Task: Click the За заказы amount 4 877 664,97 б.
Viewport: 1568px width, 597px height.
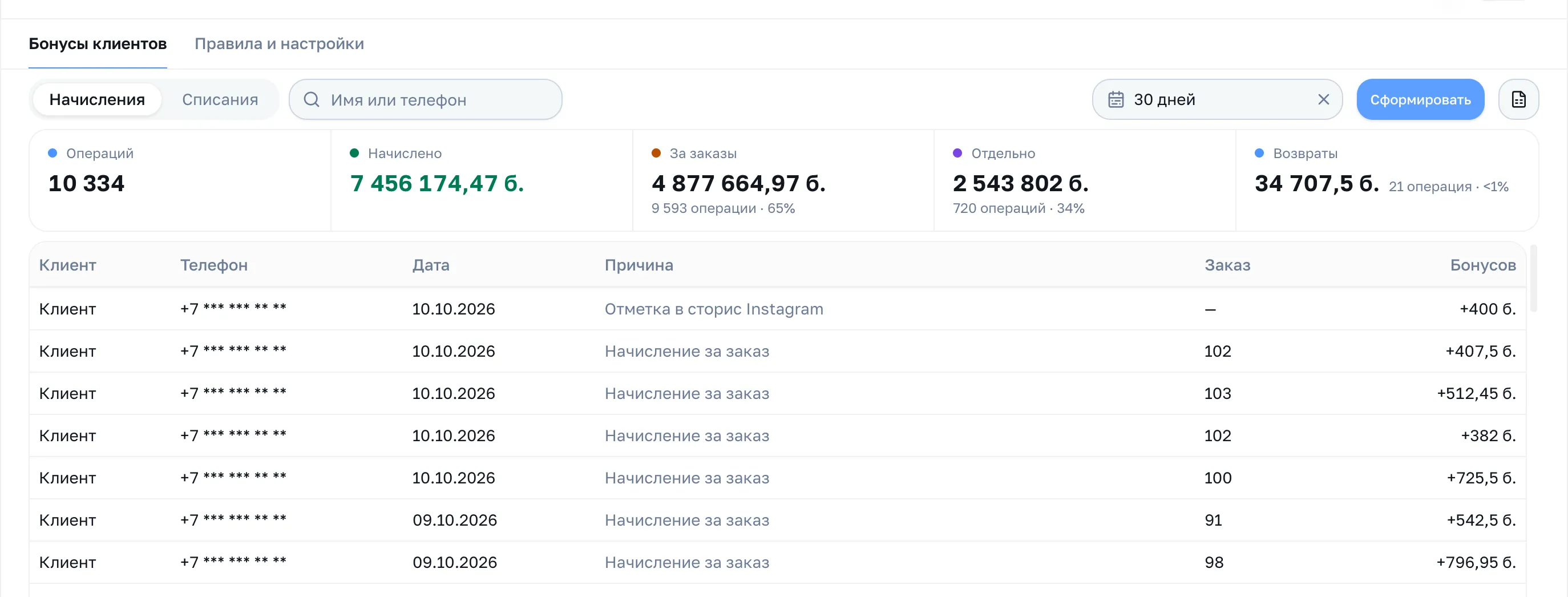Action: 738,183
